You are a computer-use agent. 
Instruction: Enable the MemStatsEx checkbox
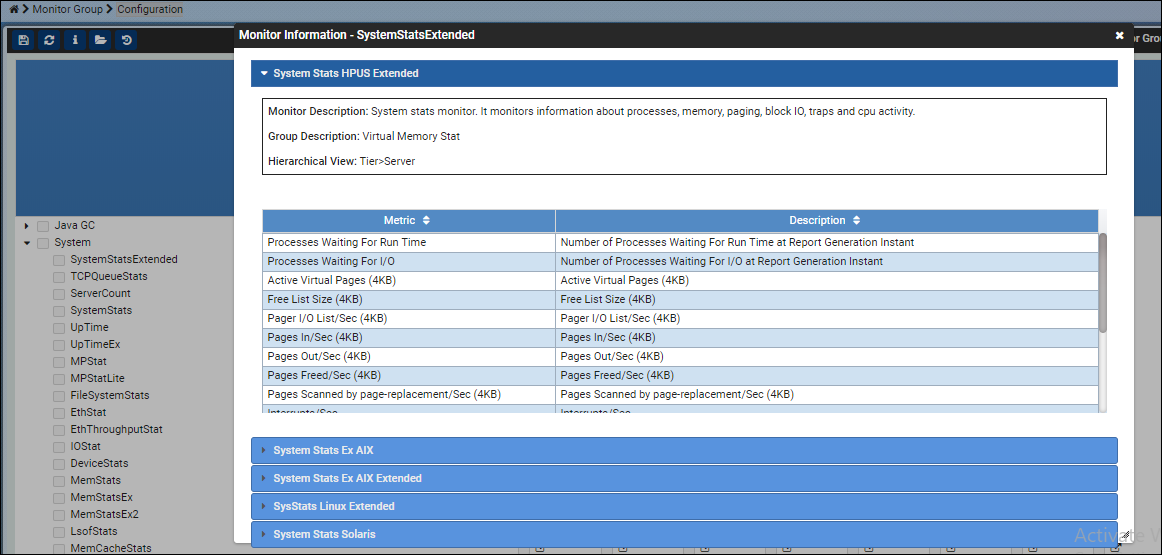click(x=59, y=499)
